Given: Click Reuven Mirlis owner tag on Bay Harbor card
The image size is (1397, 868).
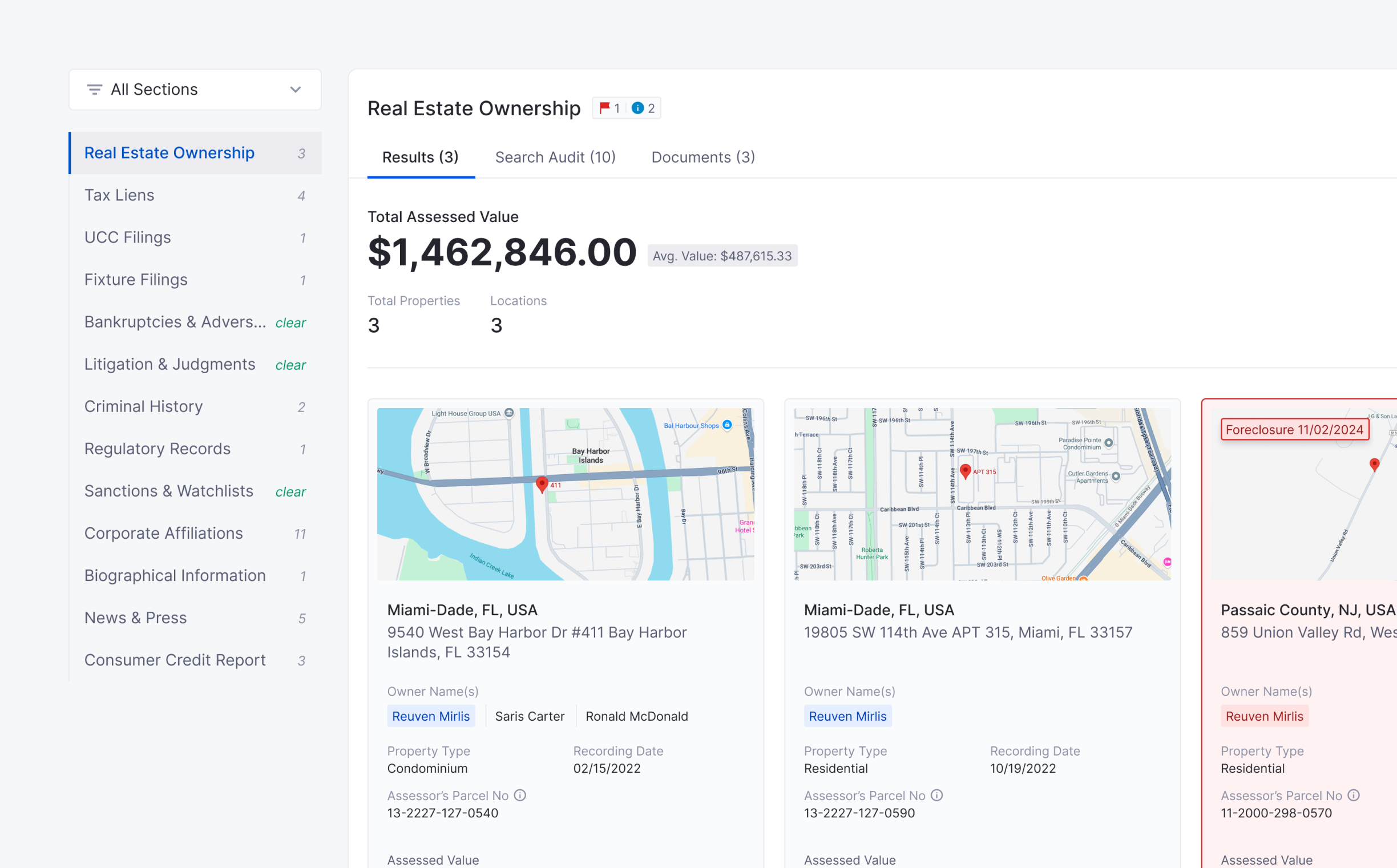Looking at the screenshot, I should tap(431, 716).
